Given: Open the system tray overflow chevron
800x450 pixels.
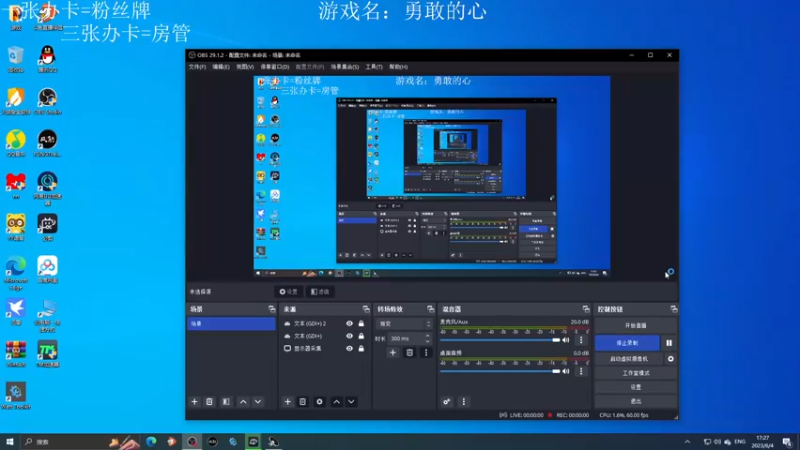Looking at the screenshot, I should 687,442.
